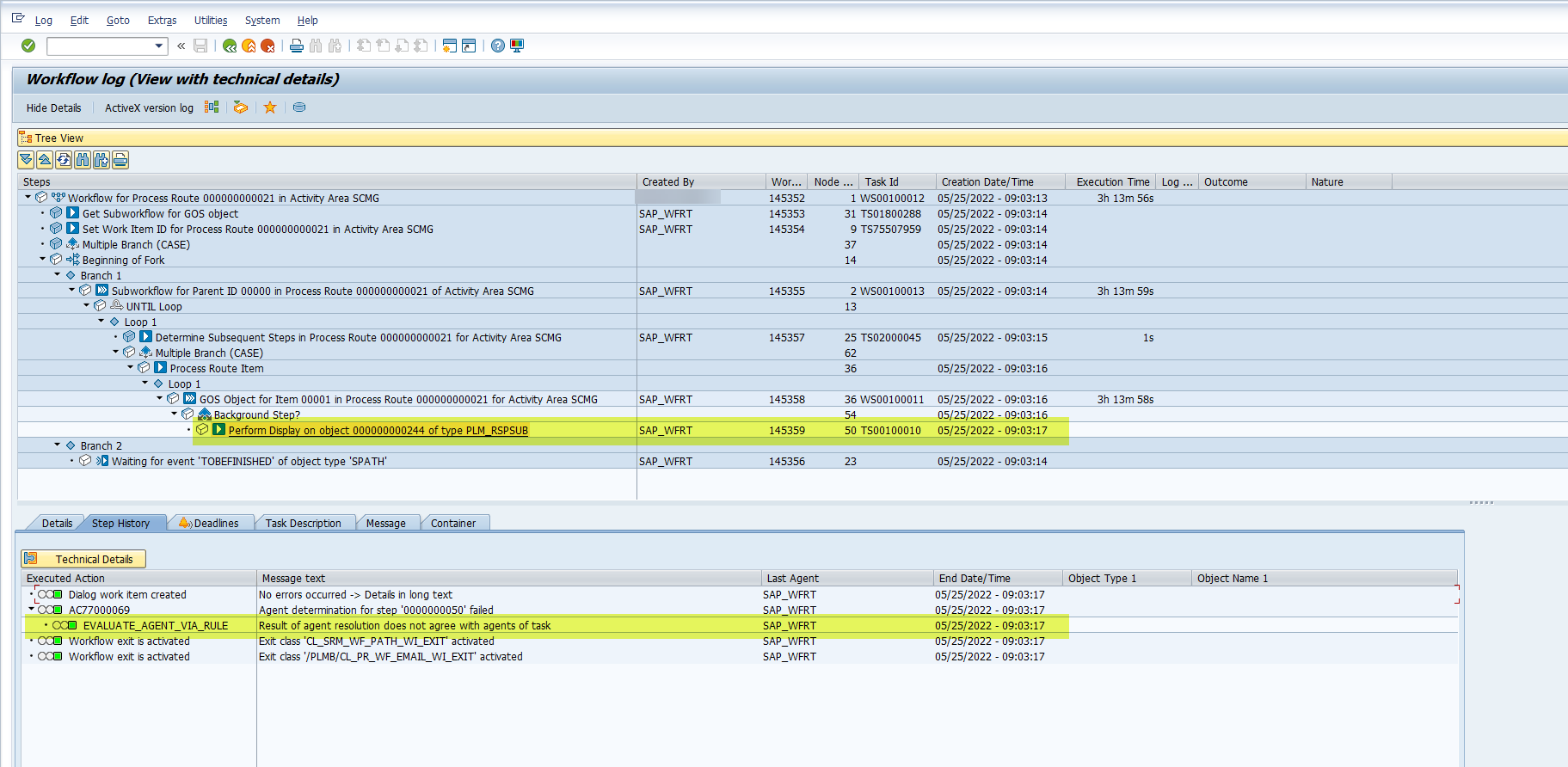Viewport: 1568px width, 767px height.
Task: Click the Task Id value TS75507959
Action: (890, 229)
